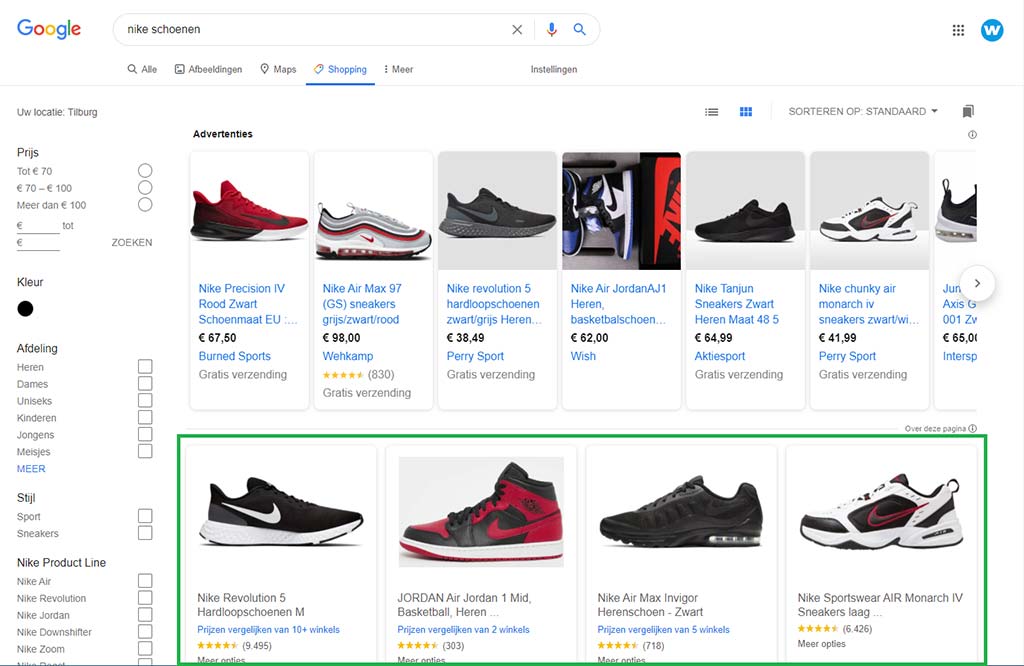
Task: Start voice search with the microphone icon
Action: point(552,29)
